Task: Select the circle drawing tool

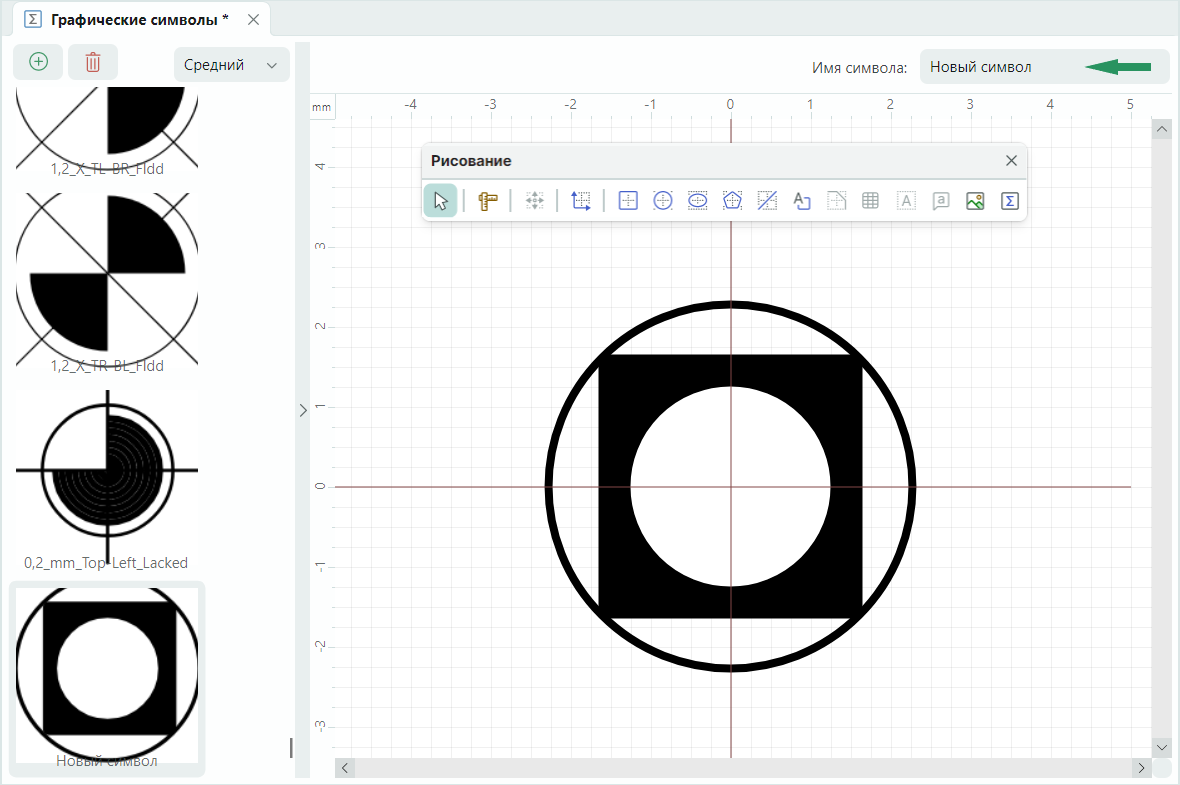Action: click(x=662, y=201)
